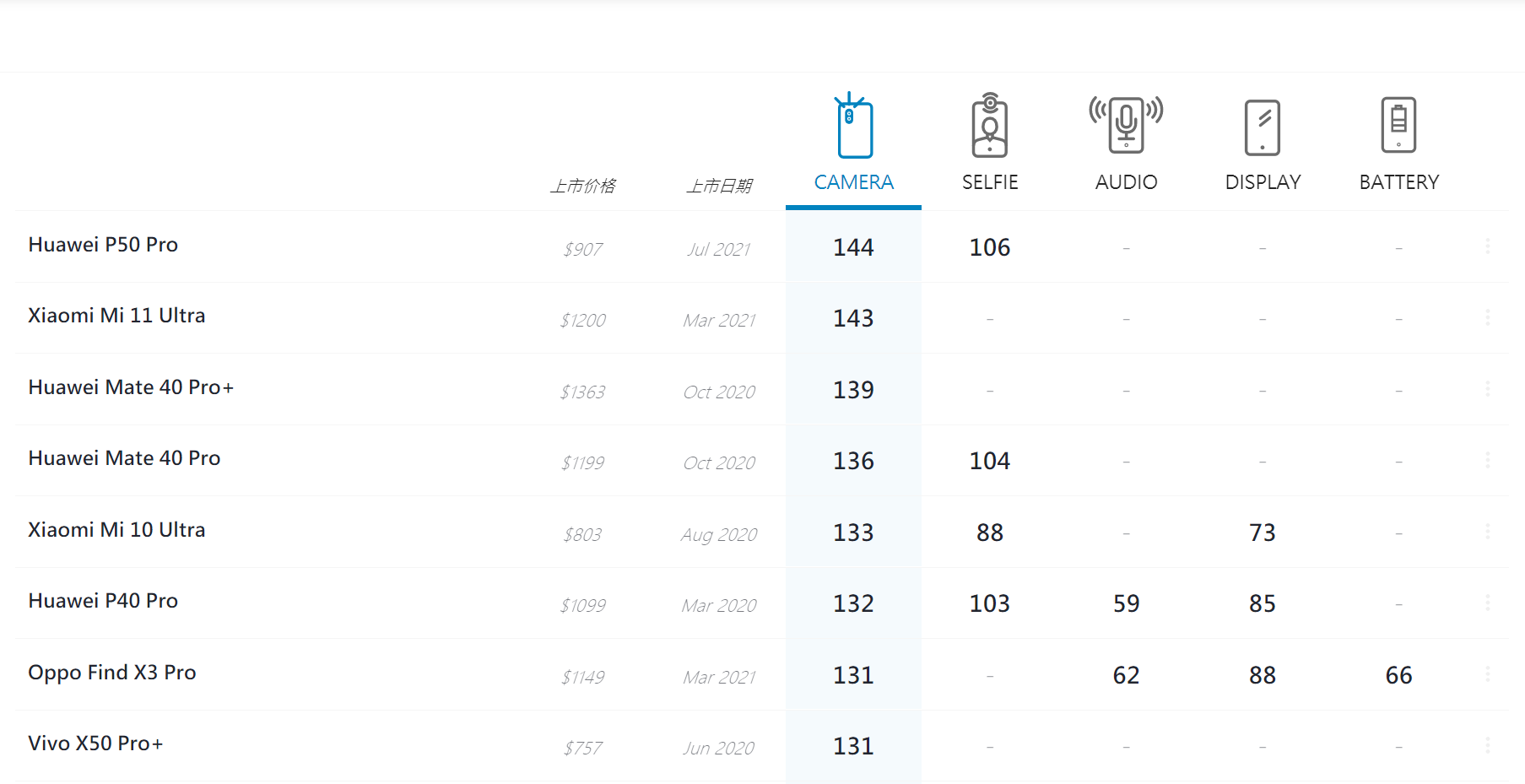This screenshot has width=1525, height=784.
Task: Open the Xiaomi Mi 10 Ultra link
Action: (116, 530)
